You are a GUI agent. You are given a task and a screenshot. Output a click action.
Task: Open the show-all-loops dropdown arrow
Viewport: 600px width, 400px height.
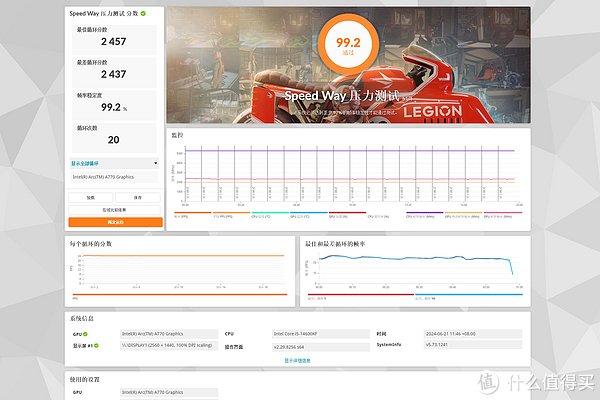pyautogui.click(x=155, y=163)
